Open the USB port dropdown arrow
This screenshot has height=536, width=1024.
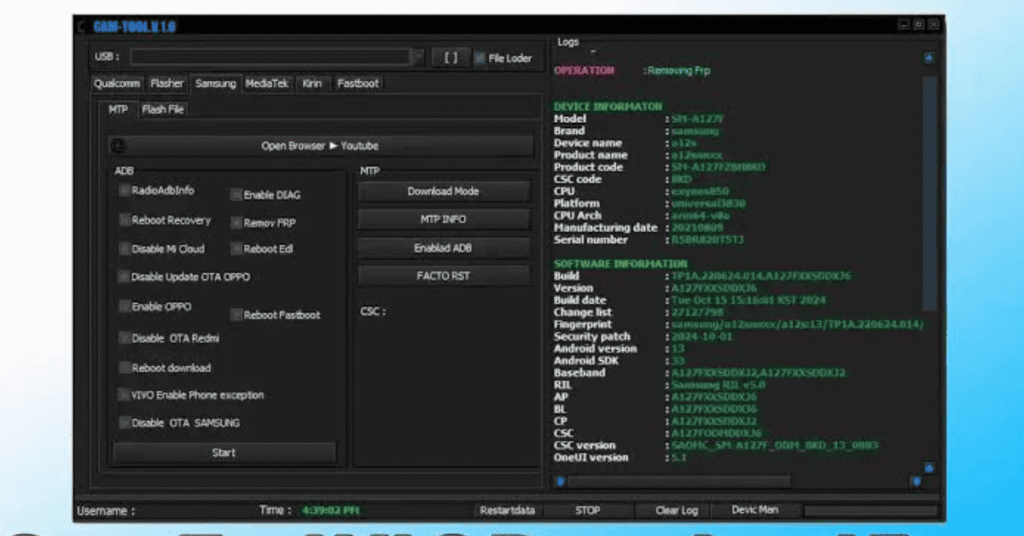(x=419, y=57)
